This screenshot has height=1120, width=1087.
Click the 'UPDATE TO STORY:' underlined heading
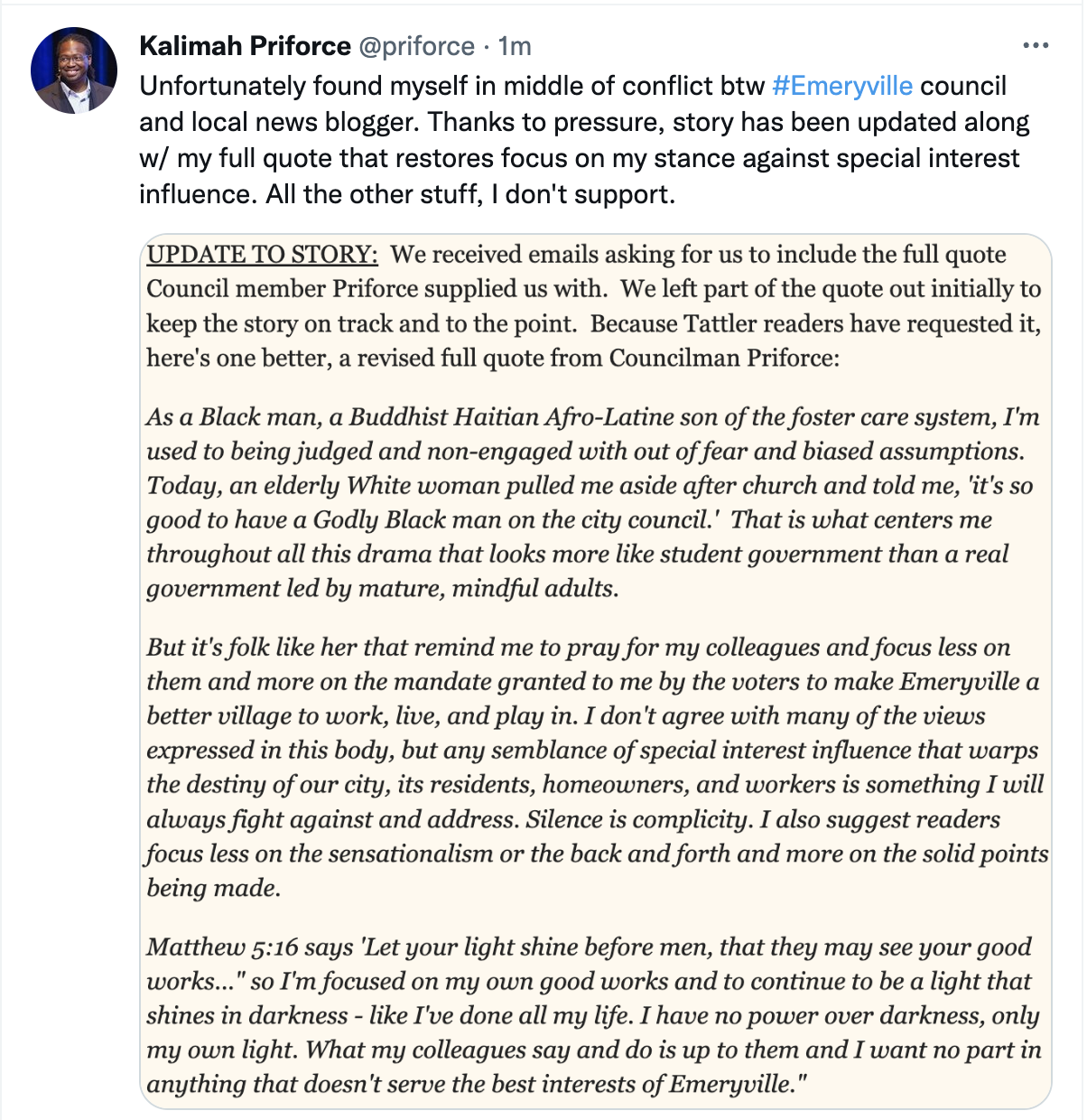click(262, 255)
